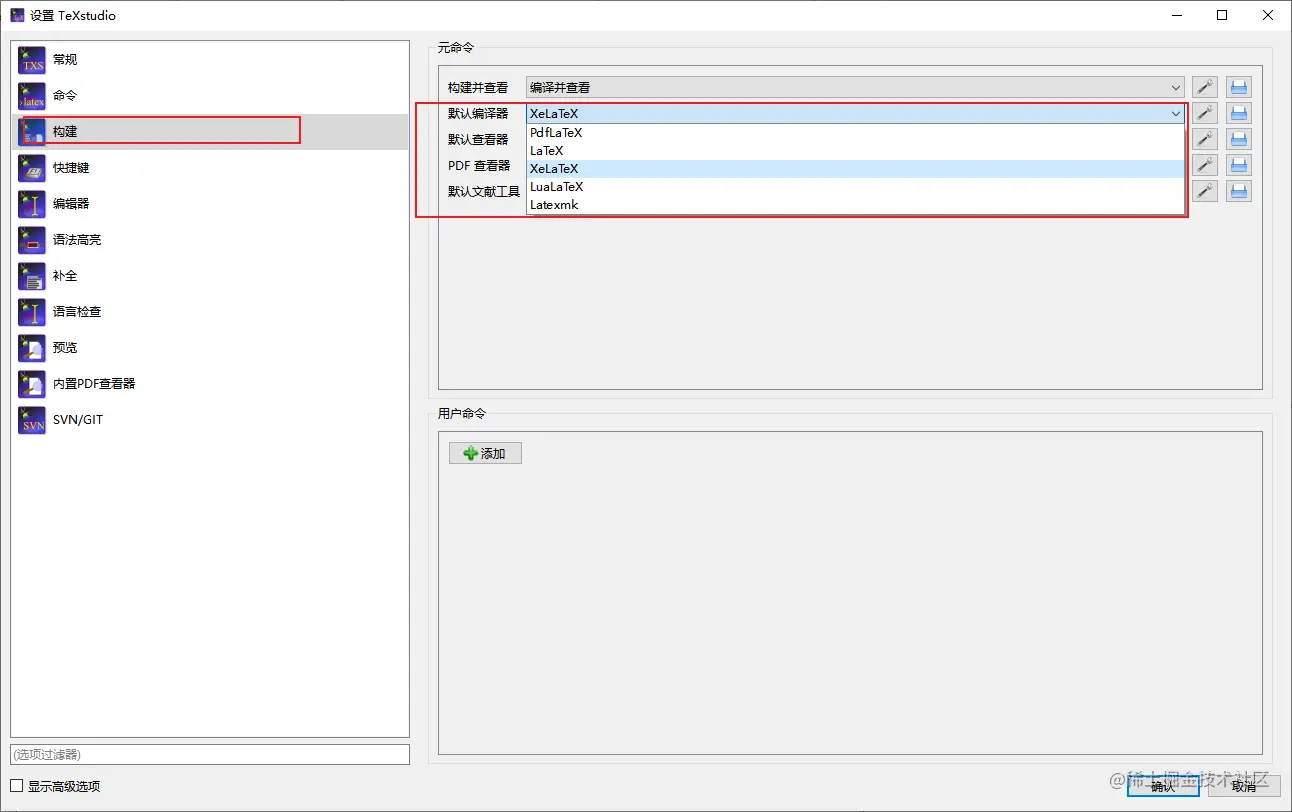Switch to 预览 settings
This screenshot has width=1292, height=812.
210,348
